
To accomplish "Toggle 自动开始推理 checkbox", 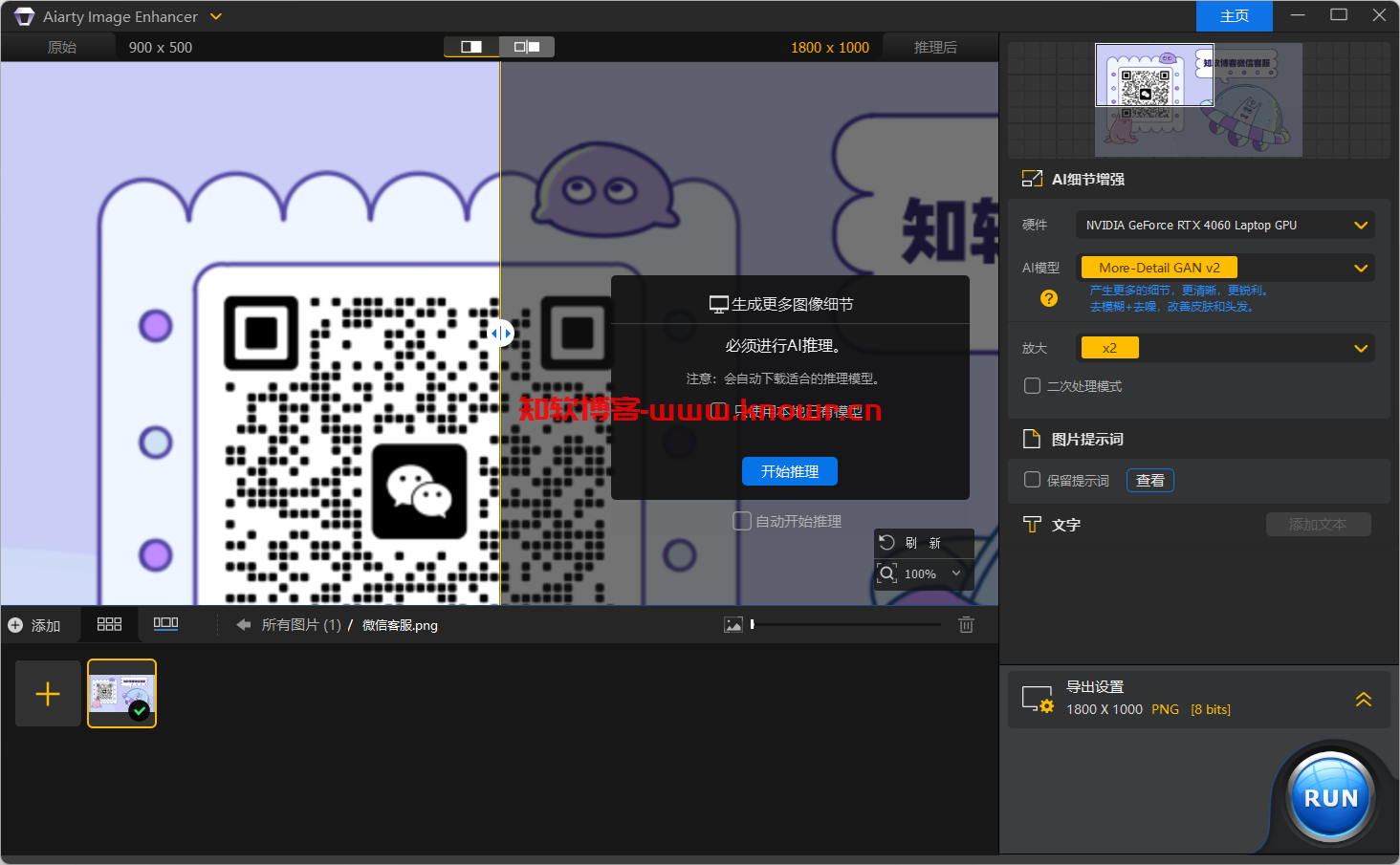I will [742, 521].
